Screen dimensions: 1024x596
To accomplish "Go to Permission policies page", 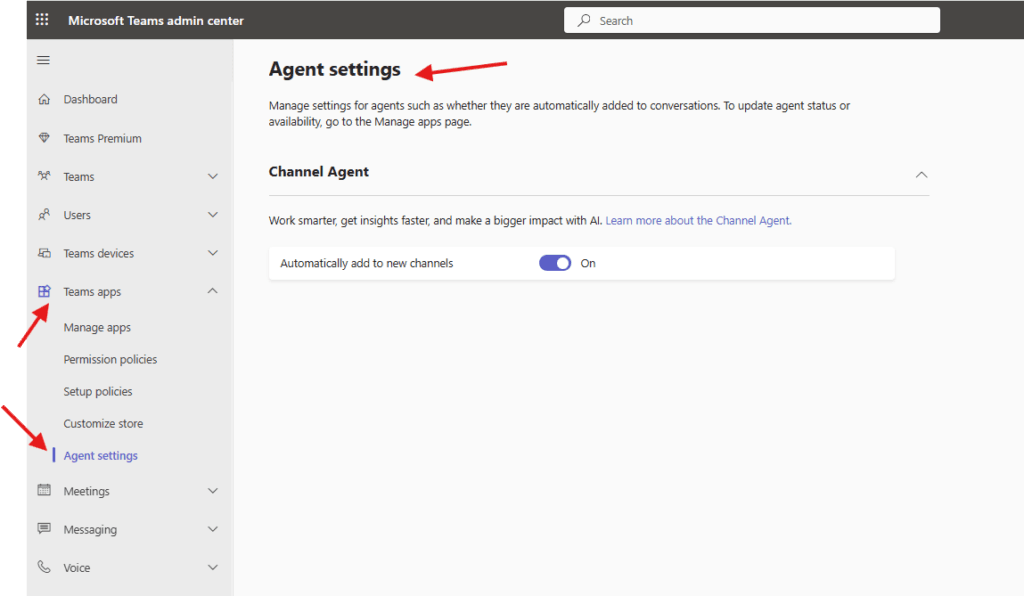I will (110, 360).
